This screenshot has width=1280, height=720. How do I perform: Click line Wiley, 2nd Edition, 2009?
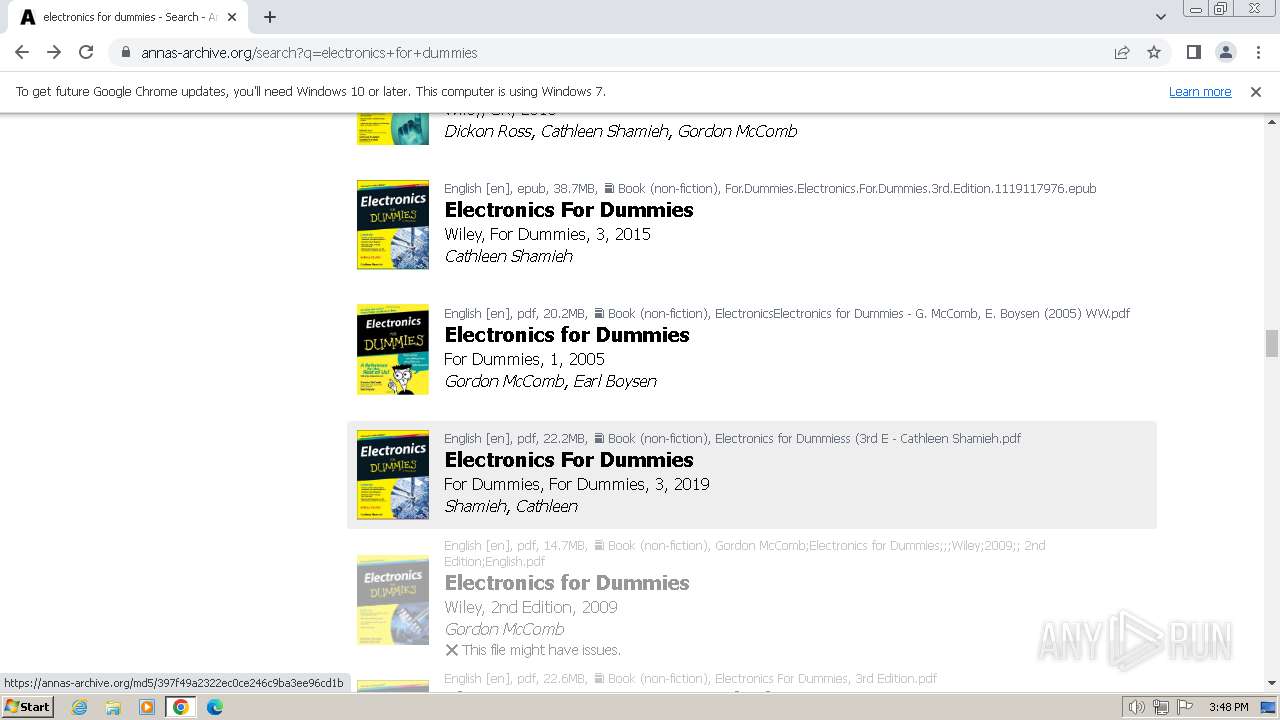(x=531, y=607)
